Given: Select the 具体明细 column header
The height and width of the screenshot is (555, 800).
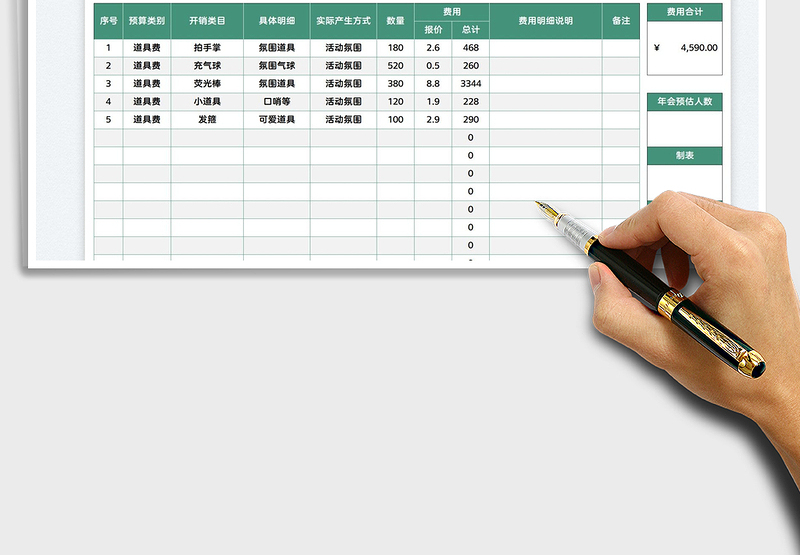Looking at the screenshot, I should click(277, 21).
